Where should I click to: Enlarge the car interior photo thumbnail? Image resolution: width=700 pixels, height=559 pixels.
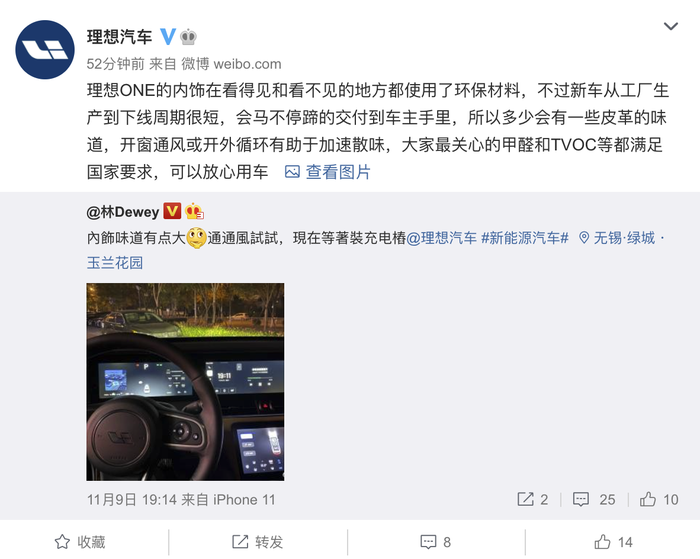(185, 382)
